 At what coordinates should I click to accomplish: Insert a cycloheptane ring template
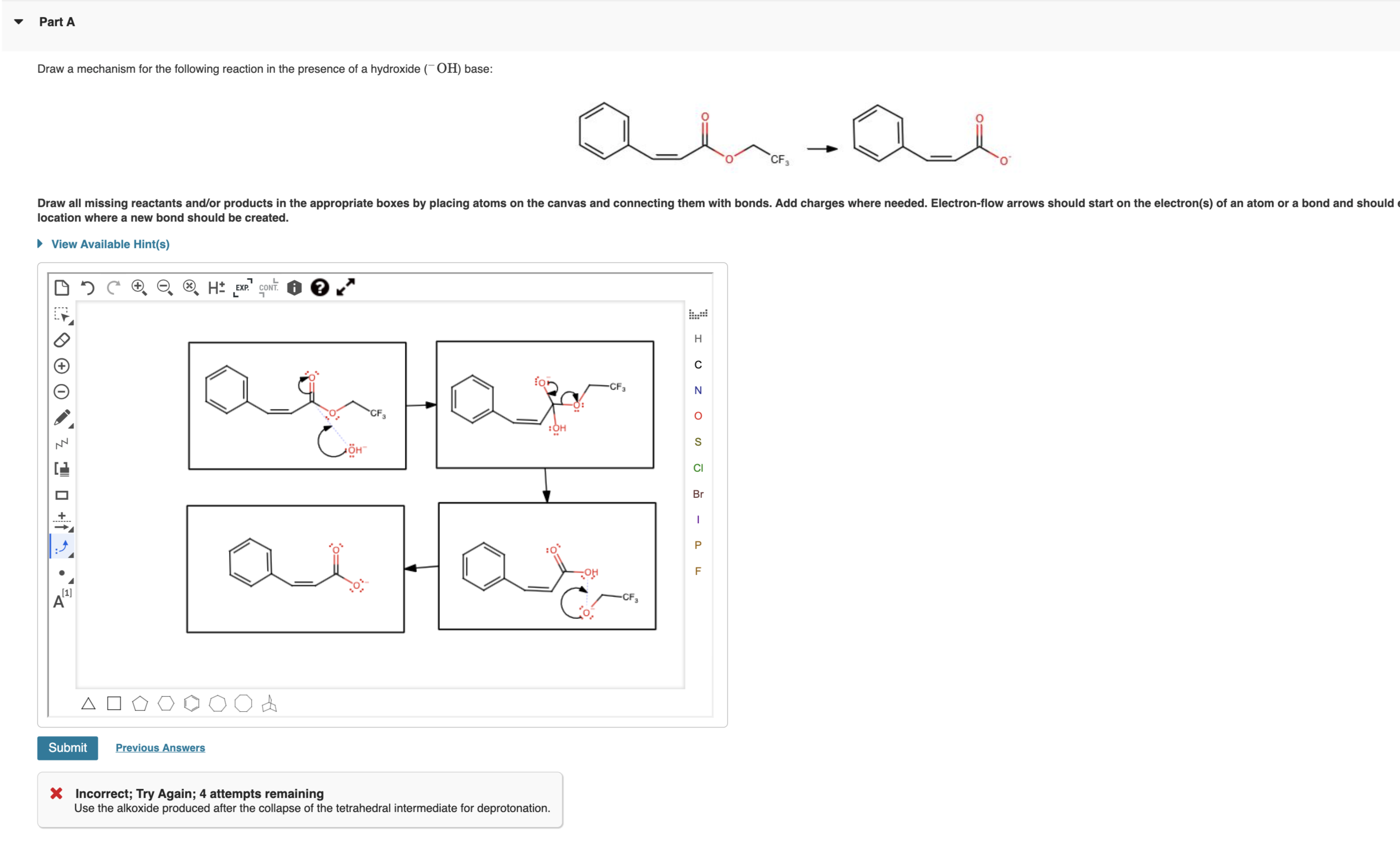[217, 704]
